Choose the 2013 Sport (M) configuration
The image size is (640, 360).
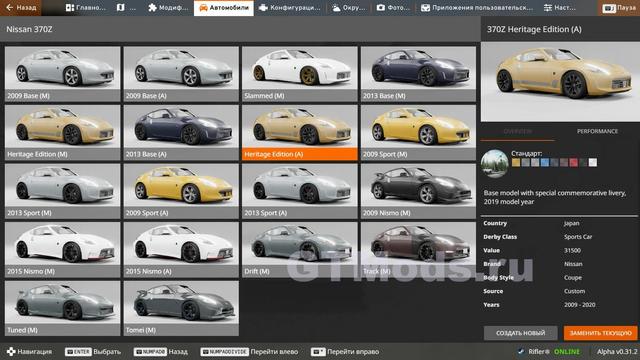pos(62,191)
